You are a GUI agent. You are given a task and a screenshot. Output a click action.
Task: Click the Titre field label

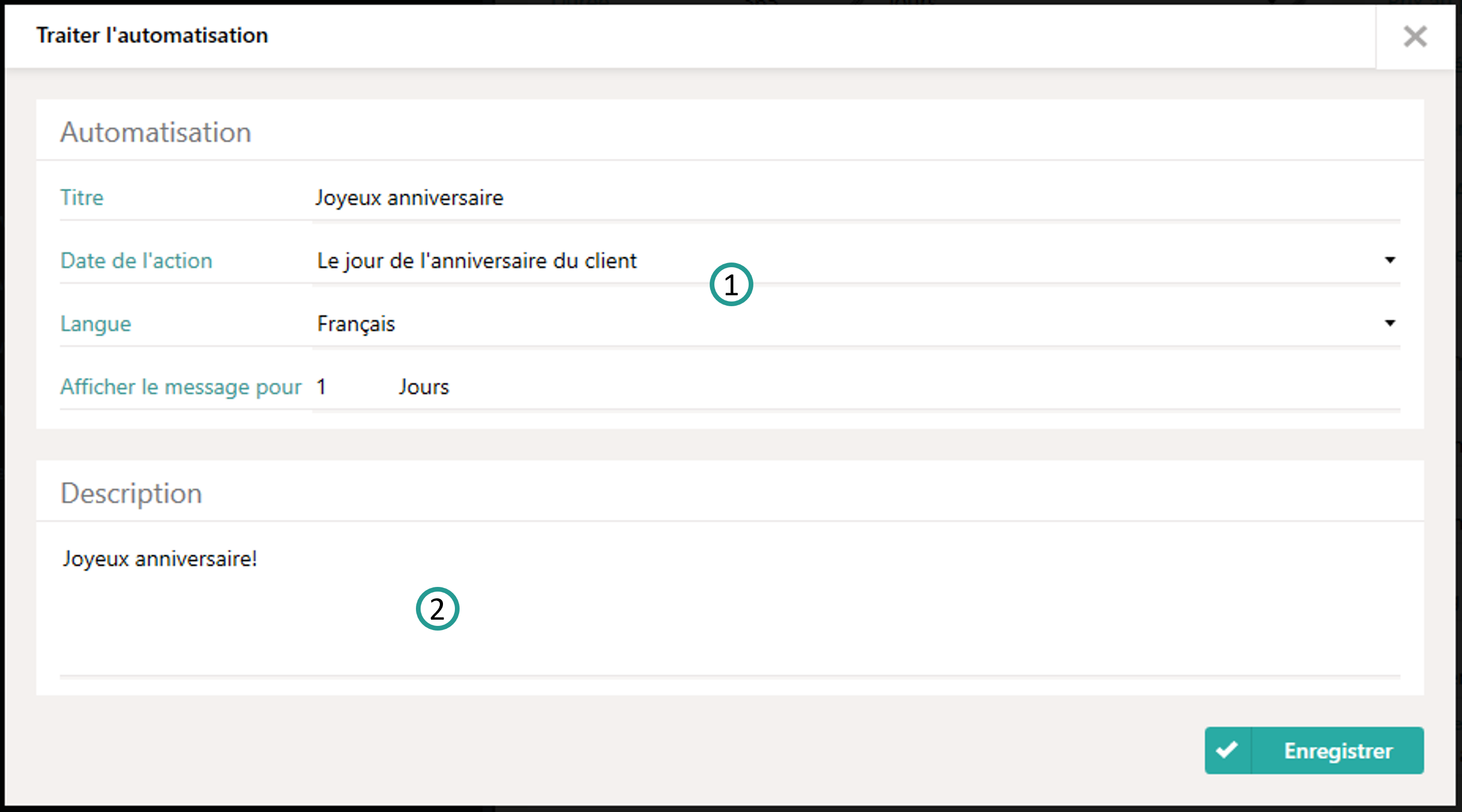coord(82,198)
